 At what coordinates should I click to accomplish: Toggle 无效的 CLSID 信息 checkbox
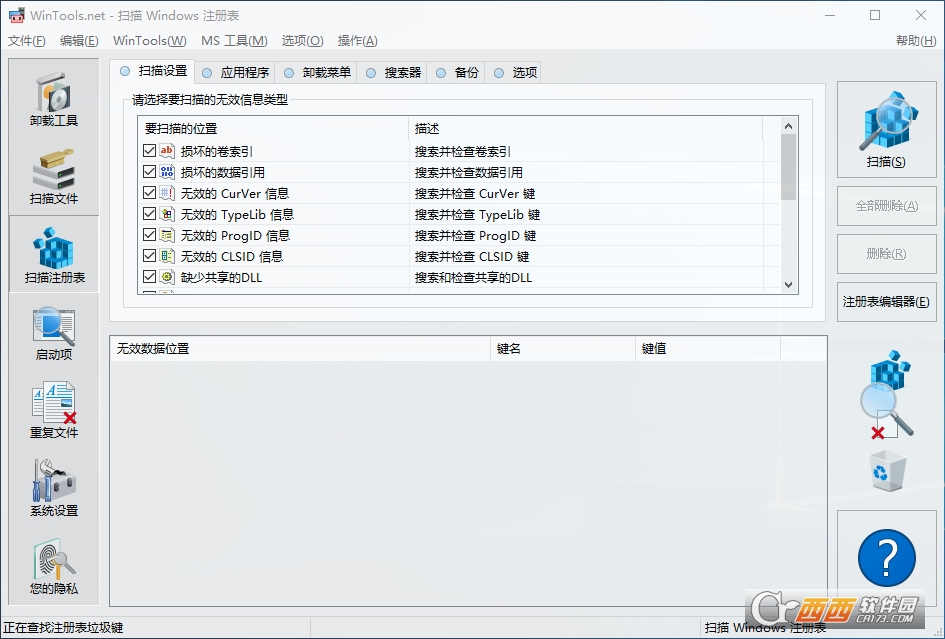click(x=149, y=256)
